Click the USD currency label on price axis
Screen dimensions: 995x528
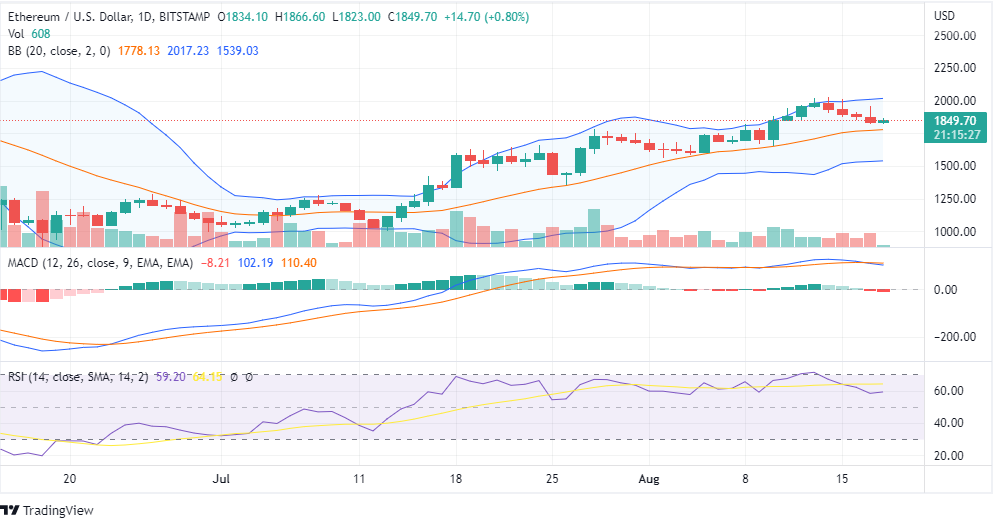pos(943,16)
